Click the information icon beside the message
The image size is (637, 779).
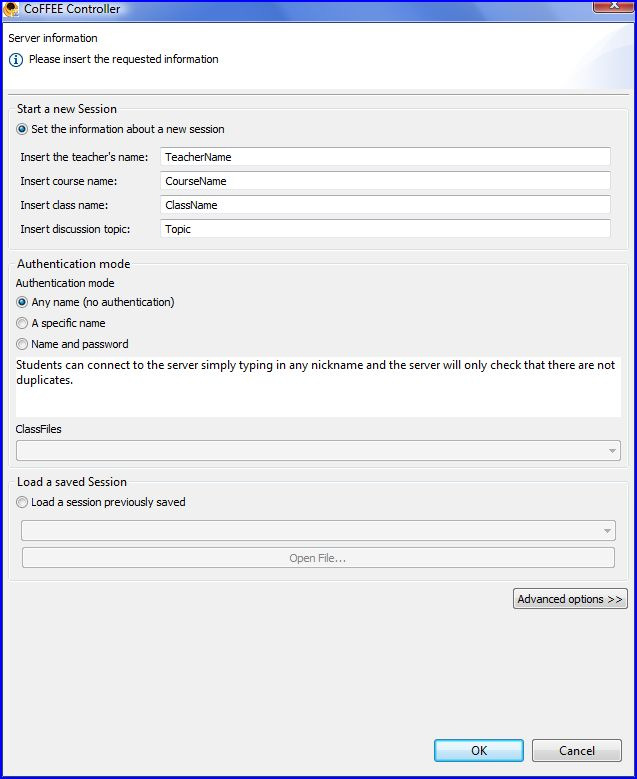(16, 60)
